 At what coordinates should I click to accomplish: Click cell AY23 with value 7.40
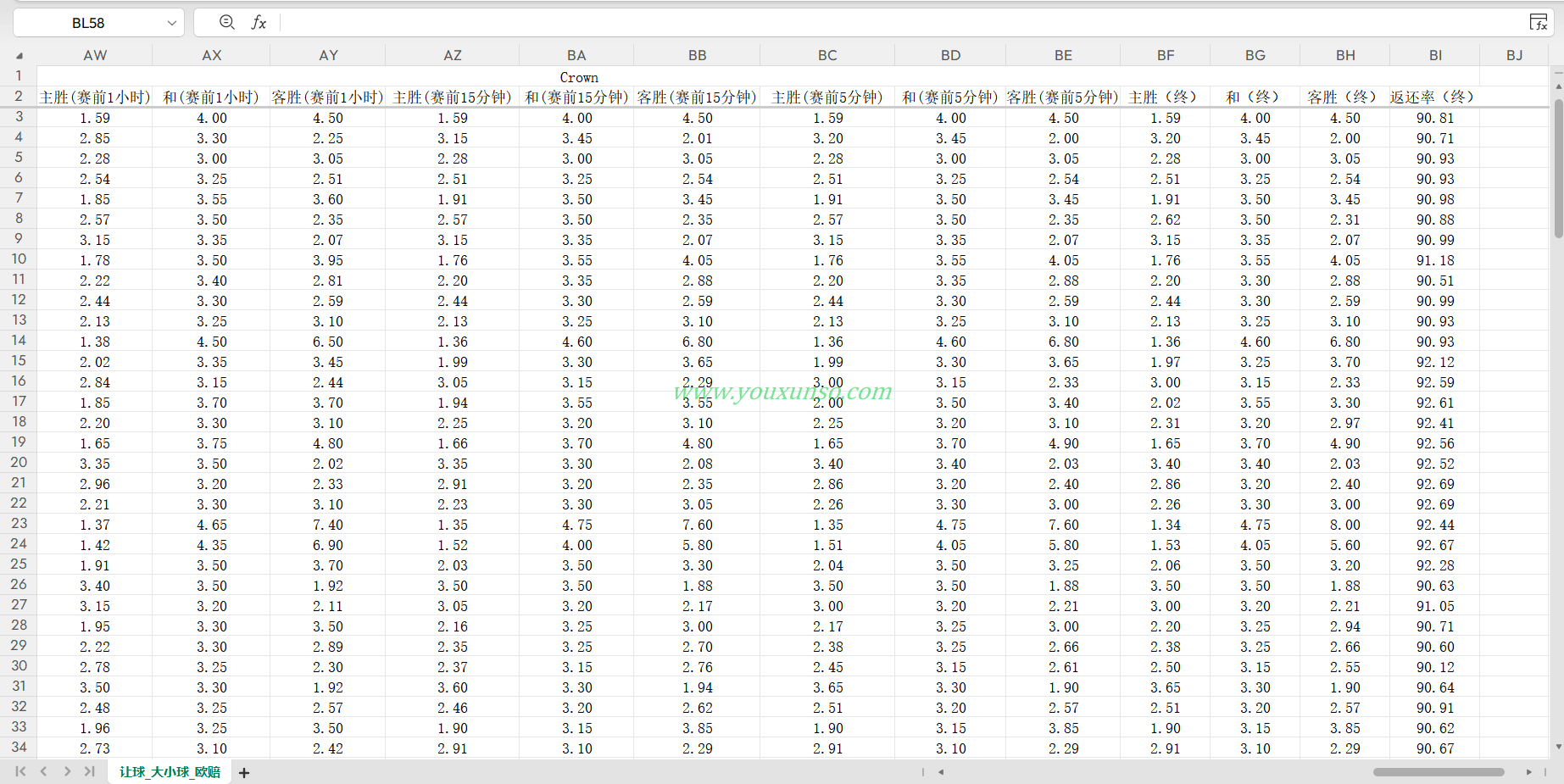(x=328, y=525)
